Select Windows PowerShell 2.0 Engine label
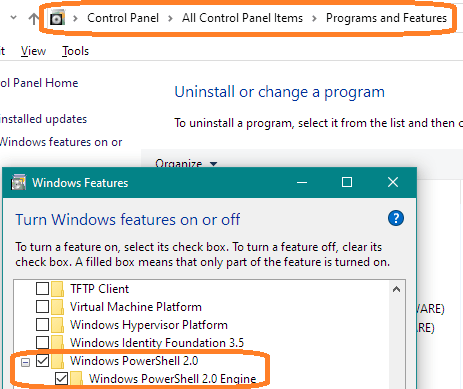This screenshot has height=389, width=463. pos(172,379)
